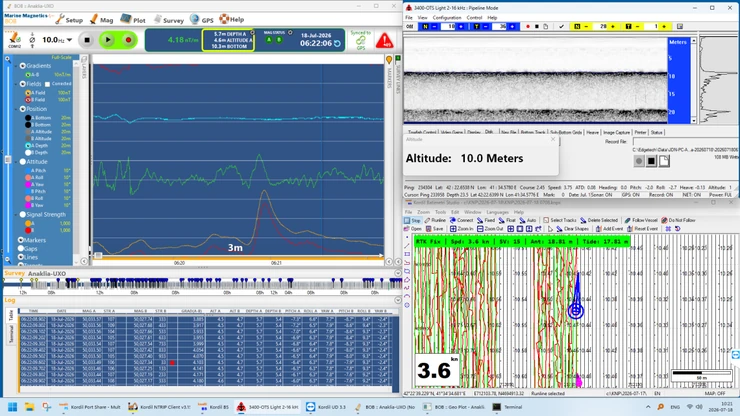
Task: Click the sonar depth scale scrollbar down arrow
Action: (693, 121)
